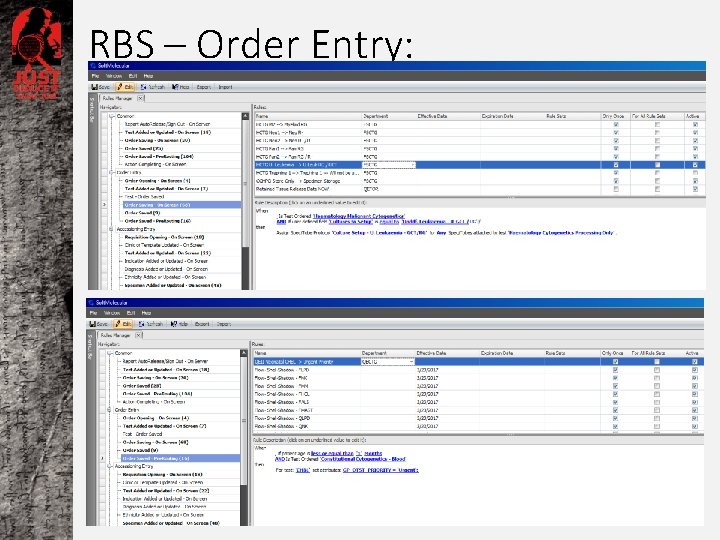
Task: Select 'Order Saved (9)' in lower Navigator tree
Action: pyautogui.click(x=141, y=450)
